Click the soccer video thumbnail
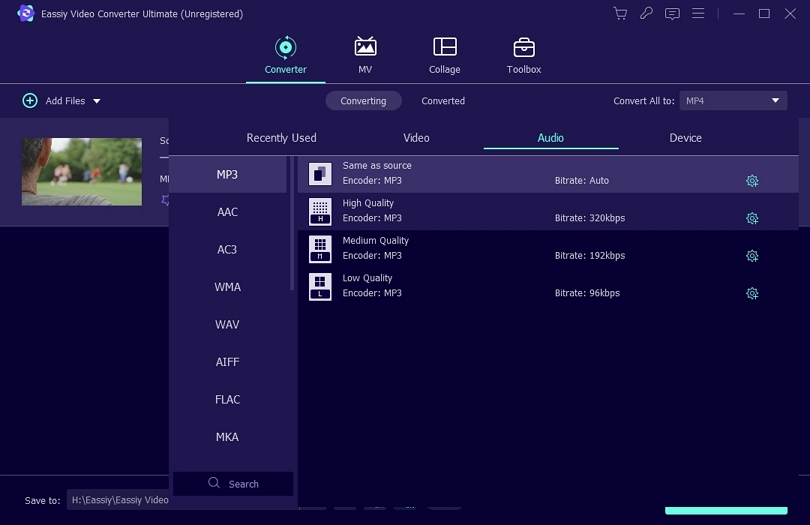This screenshot has height=525, width=810. pyautogui.click(x=82, y=172)
